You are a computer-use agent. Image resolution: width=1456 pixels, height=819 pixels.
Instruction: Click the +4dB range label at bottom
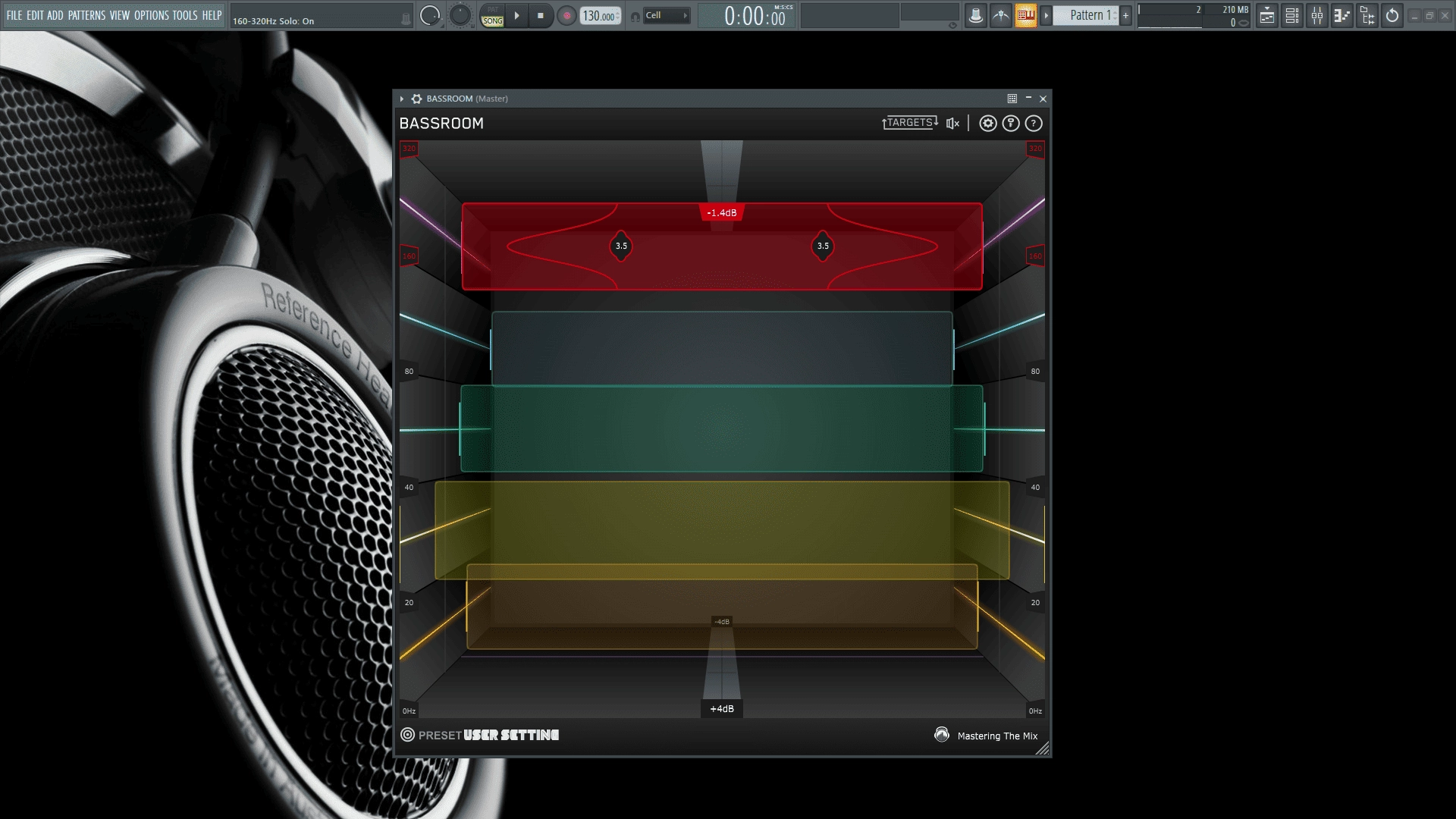(722, 709)
